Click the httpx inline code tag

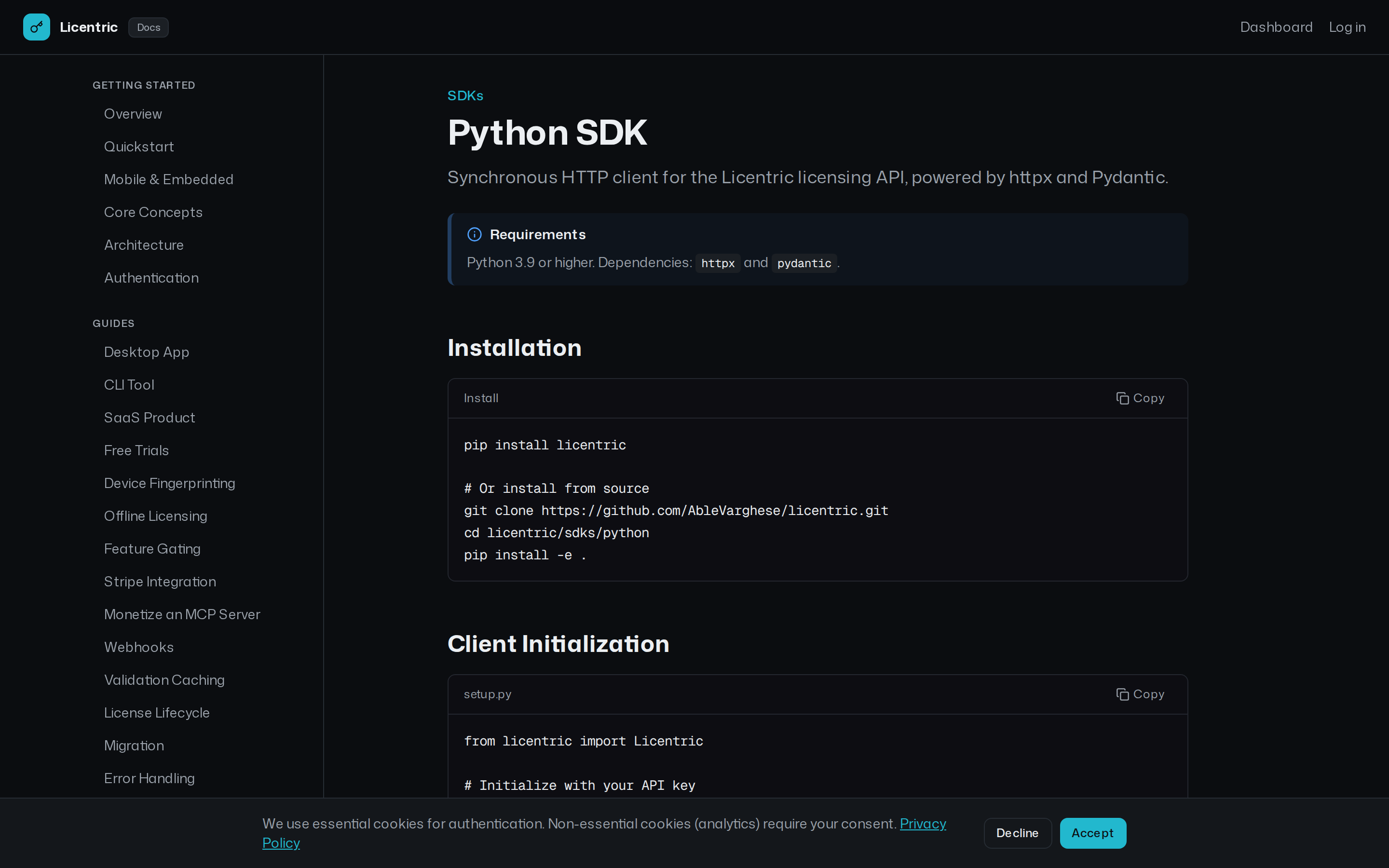(718, 263)
